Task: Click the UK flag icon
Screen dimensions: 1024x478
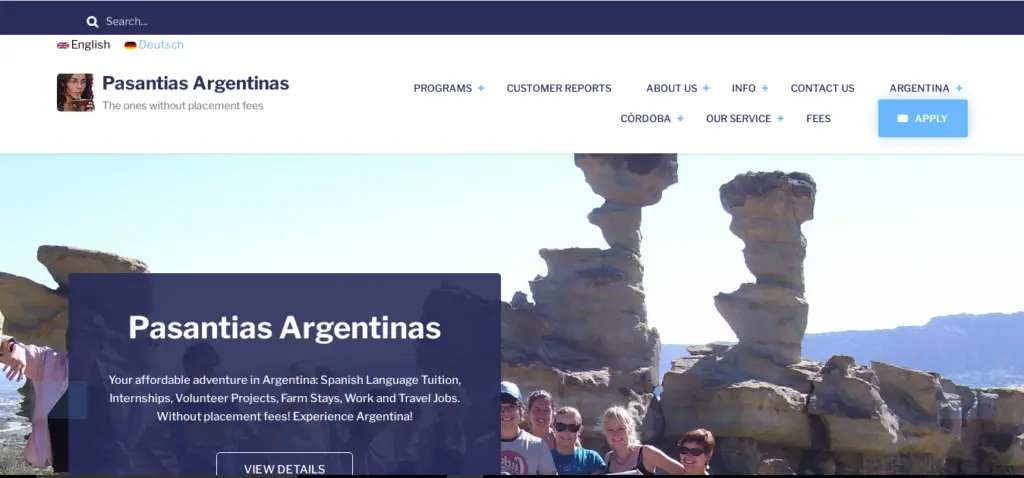Action: (63, 45)
